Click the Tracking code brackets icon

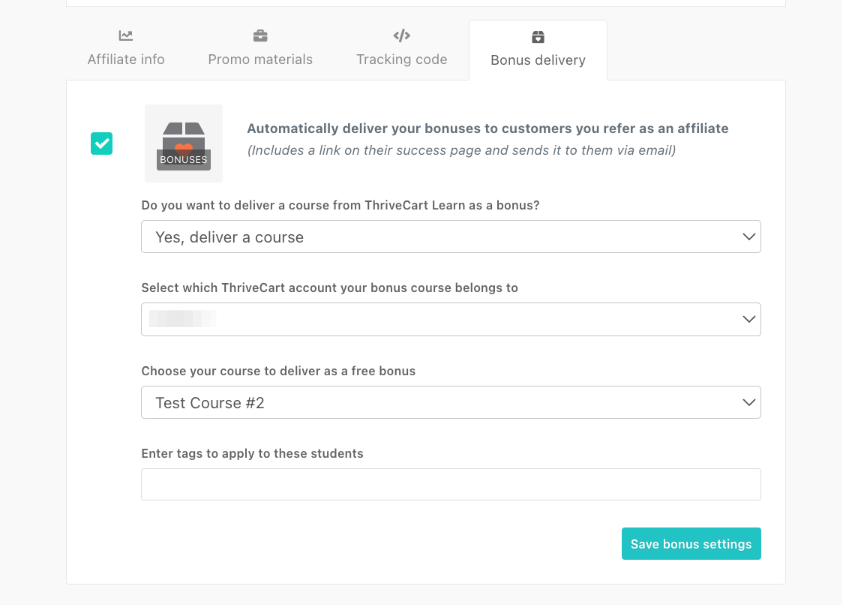(402, 36)
